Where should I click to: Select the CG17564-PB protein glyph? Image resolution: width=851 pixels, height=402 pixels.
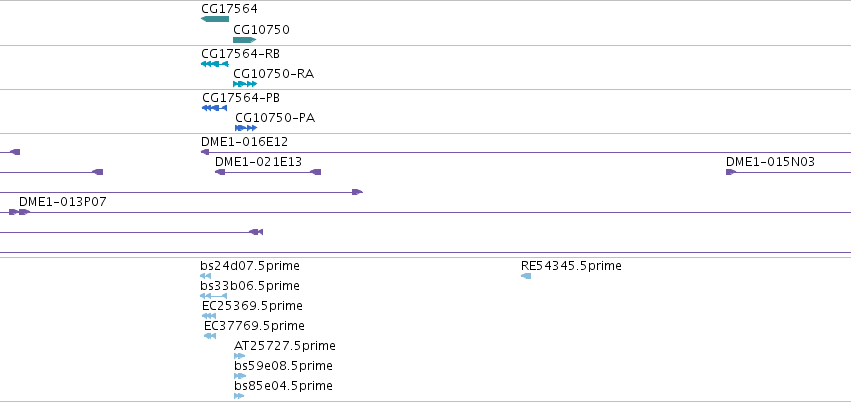[x=214, y=108]
